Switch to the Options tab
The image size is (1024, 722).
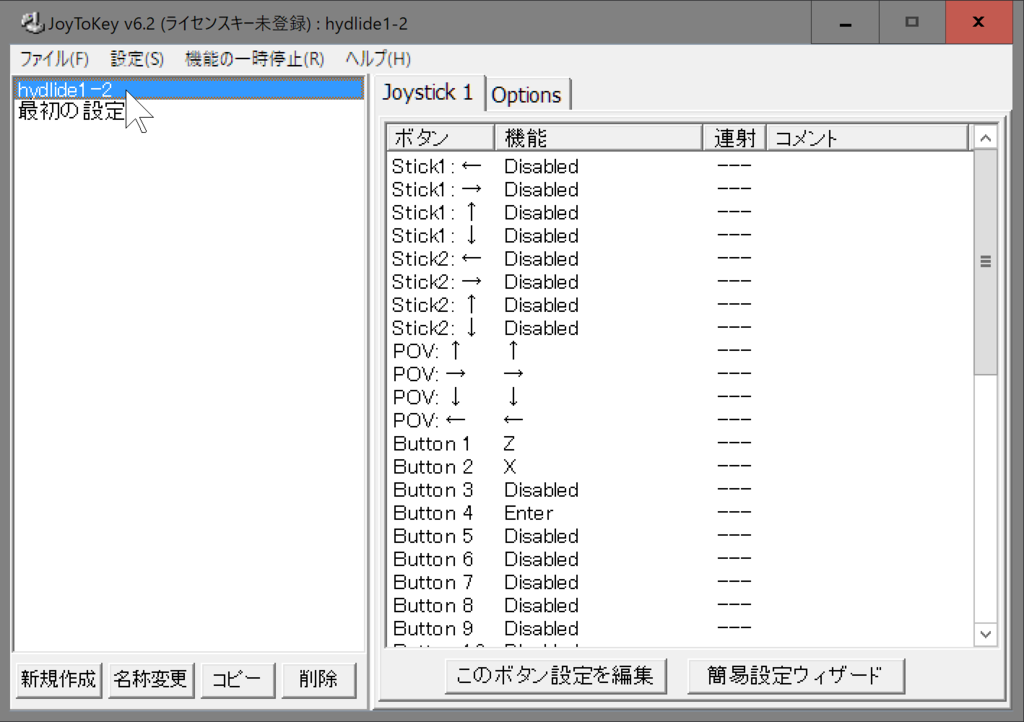pos(526,95)
